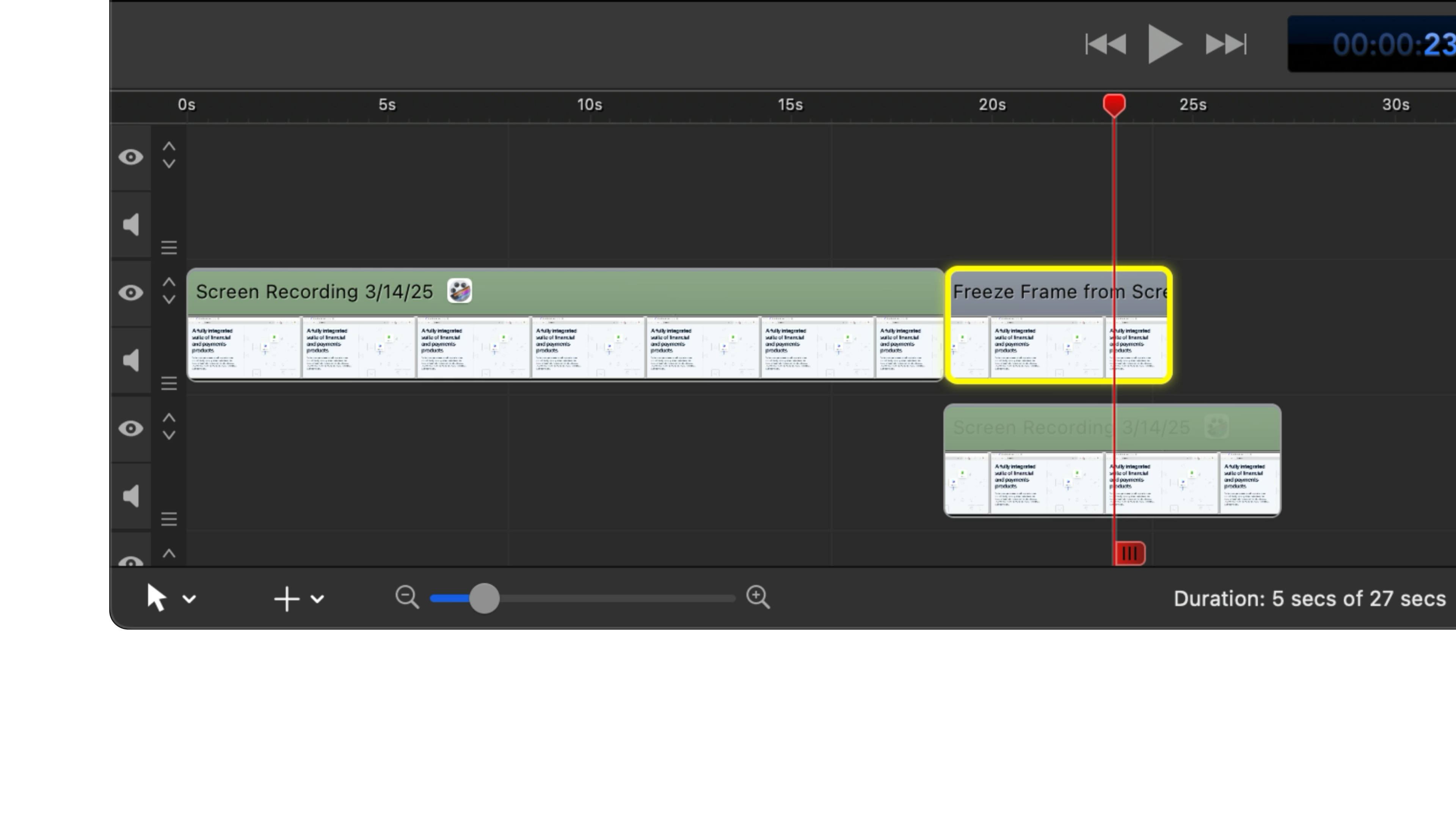
Task: Open the arrow selection tool dropdown
Action: tap(189, 599)
